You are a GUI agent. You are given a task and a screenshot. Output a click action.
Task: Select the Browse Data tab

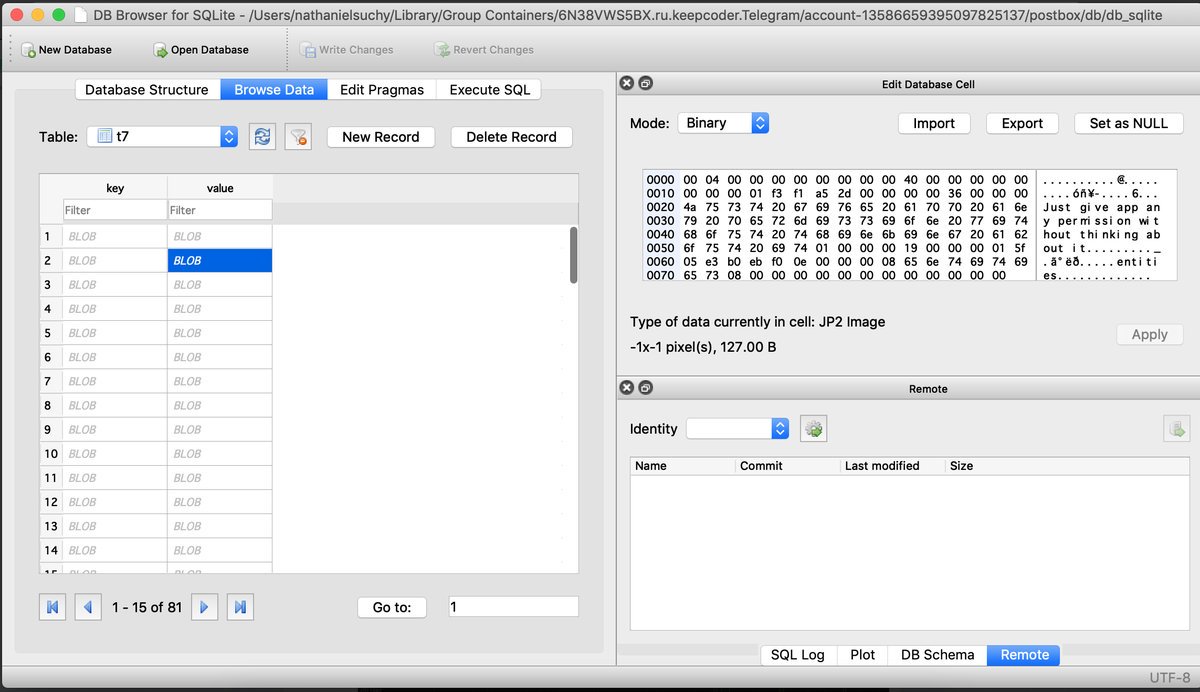click(274, 90)
